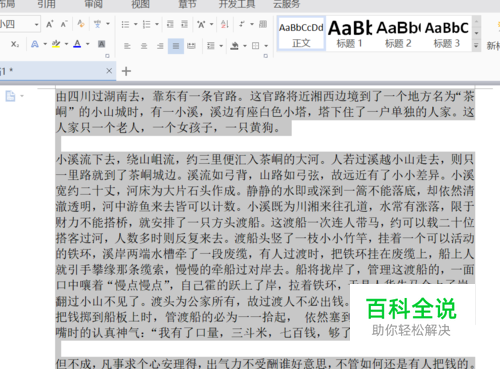Viewport: 500px width, 369px height.
Task: Apply the 标题 2 heading style
Action: (x=398, y=33)
